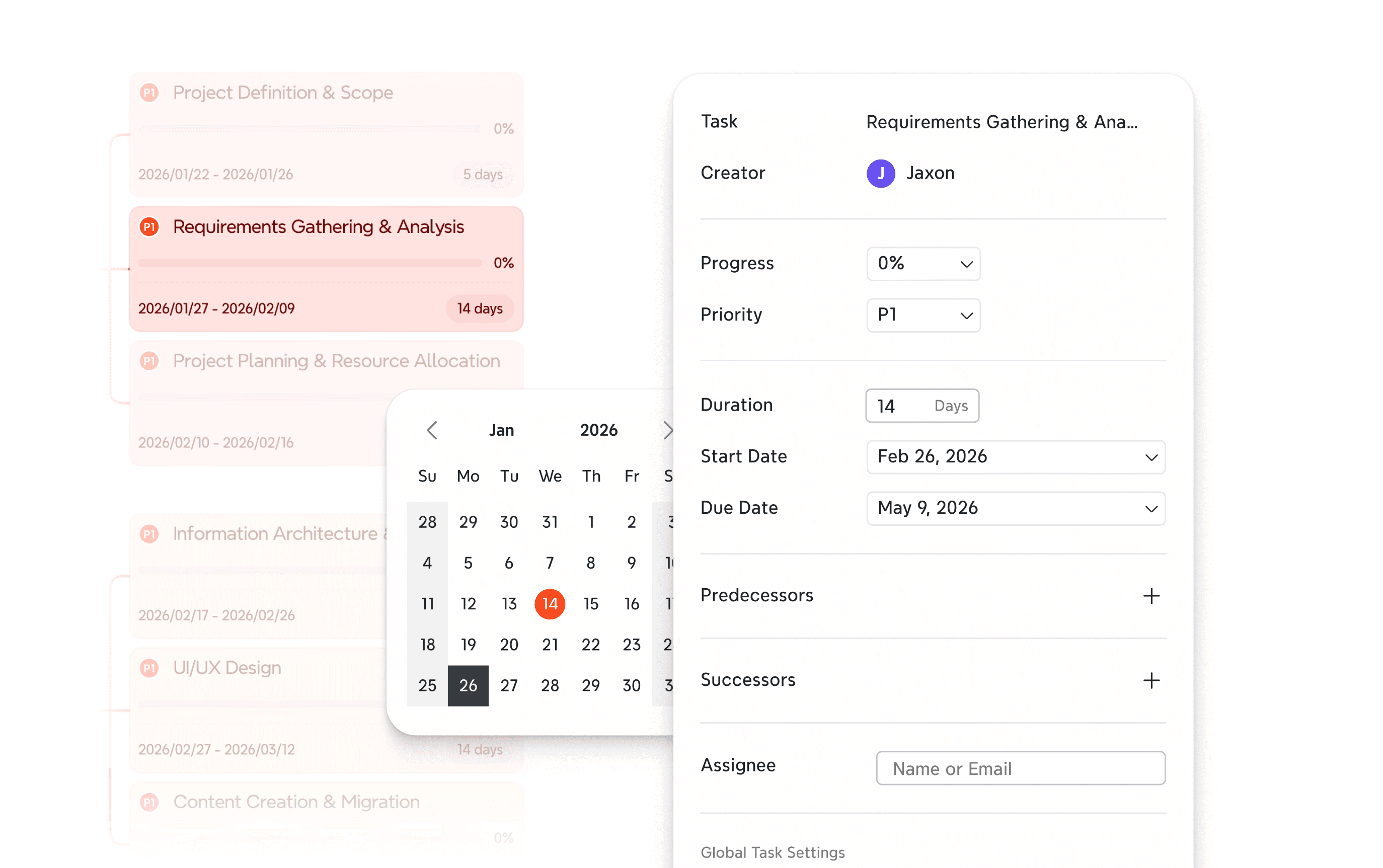
Task: Click Requirements Gathering progress bar
Action: pos(310,263)
